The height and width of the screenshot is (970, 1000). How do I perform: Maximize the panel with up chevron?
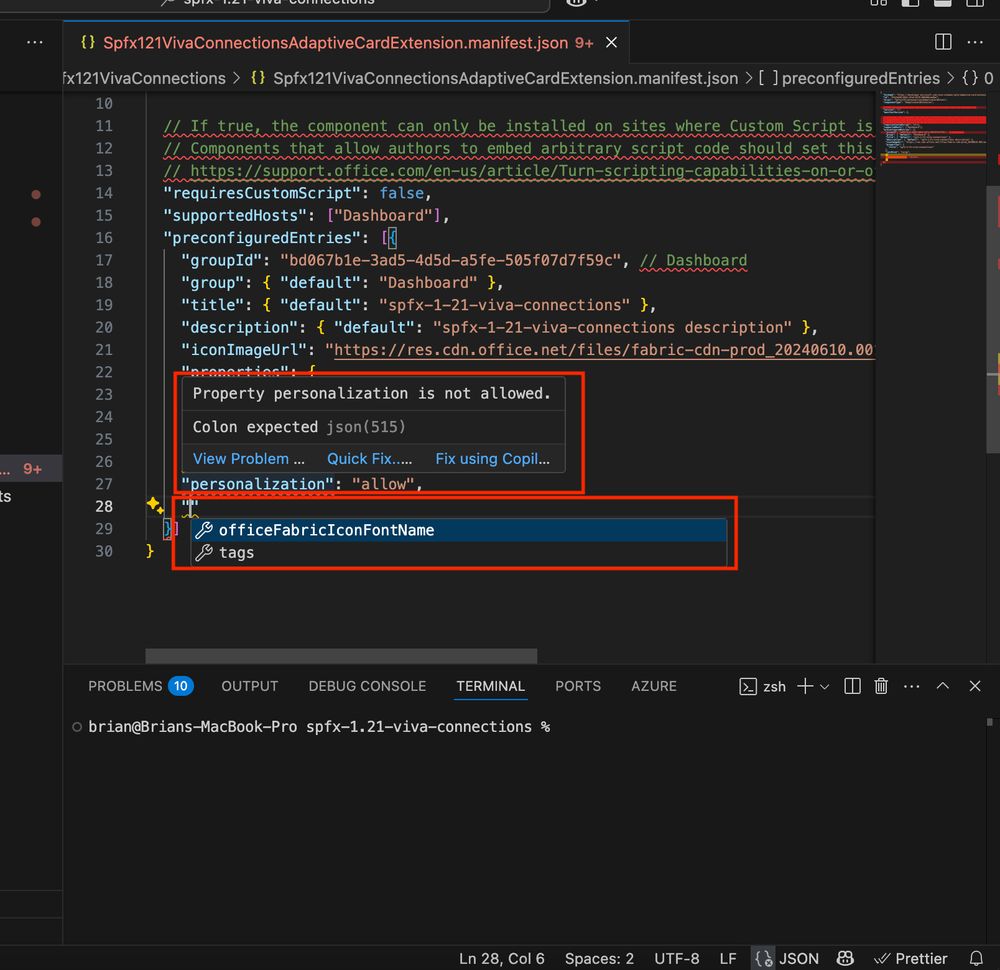point(943,686)
